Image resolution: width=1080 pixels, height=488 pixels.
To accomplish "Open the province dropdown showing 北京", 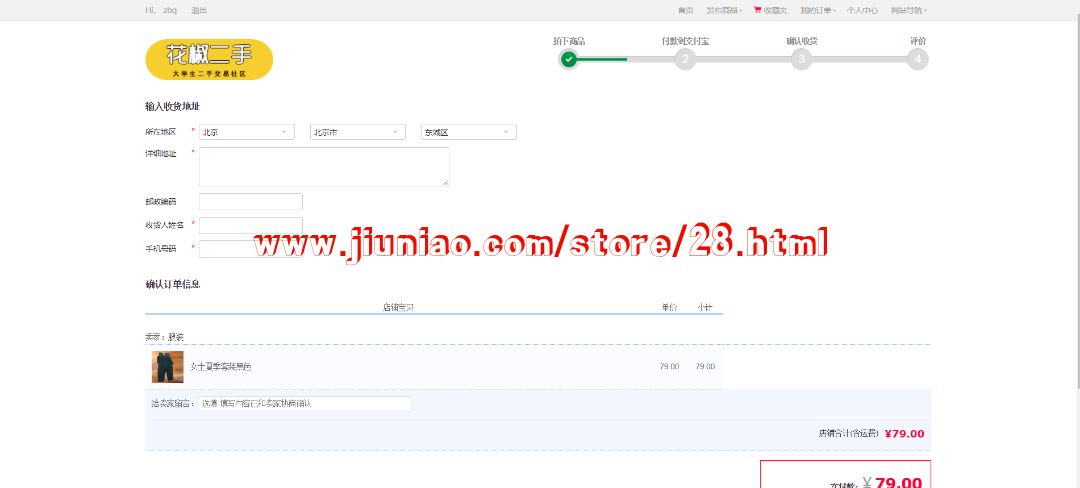I will tap(247, 132).
